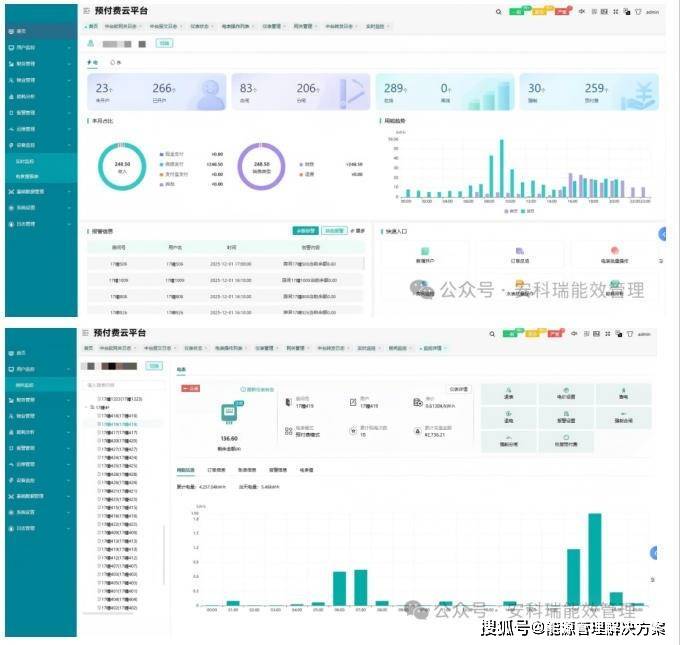
Task: Click the search input above meter tree
Action: [x=120, y=384]
